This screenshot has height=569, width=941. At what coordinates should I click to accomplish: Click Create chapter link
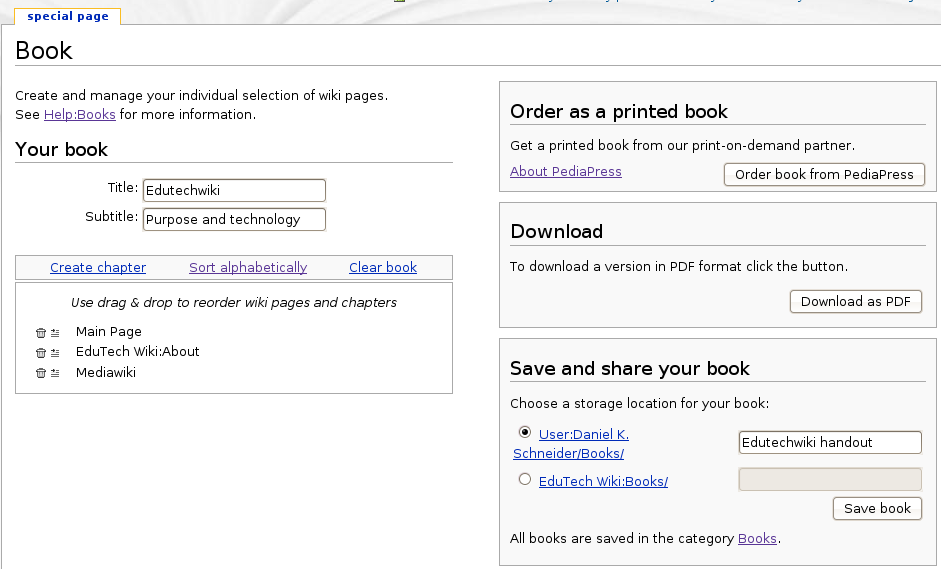click(98, 267)
